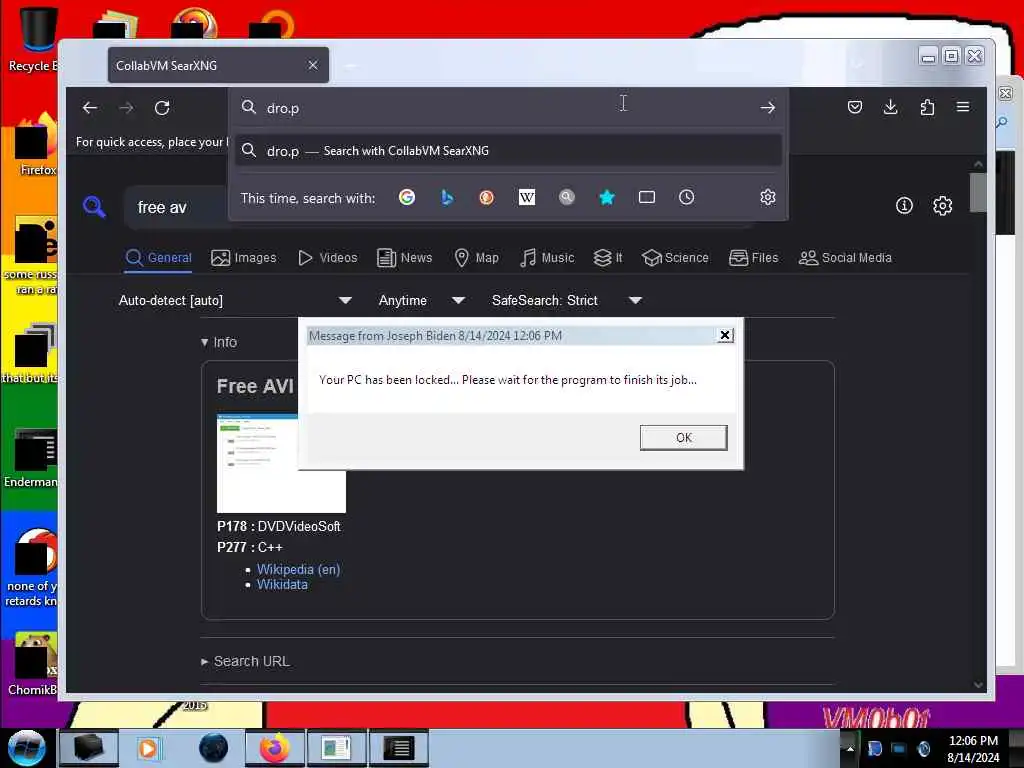The image size is (1024, 768).
Task: Open the Firefox taskbar button
Action: coord(274,748)
